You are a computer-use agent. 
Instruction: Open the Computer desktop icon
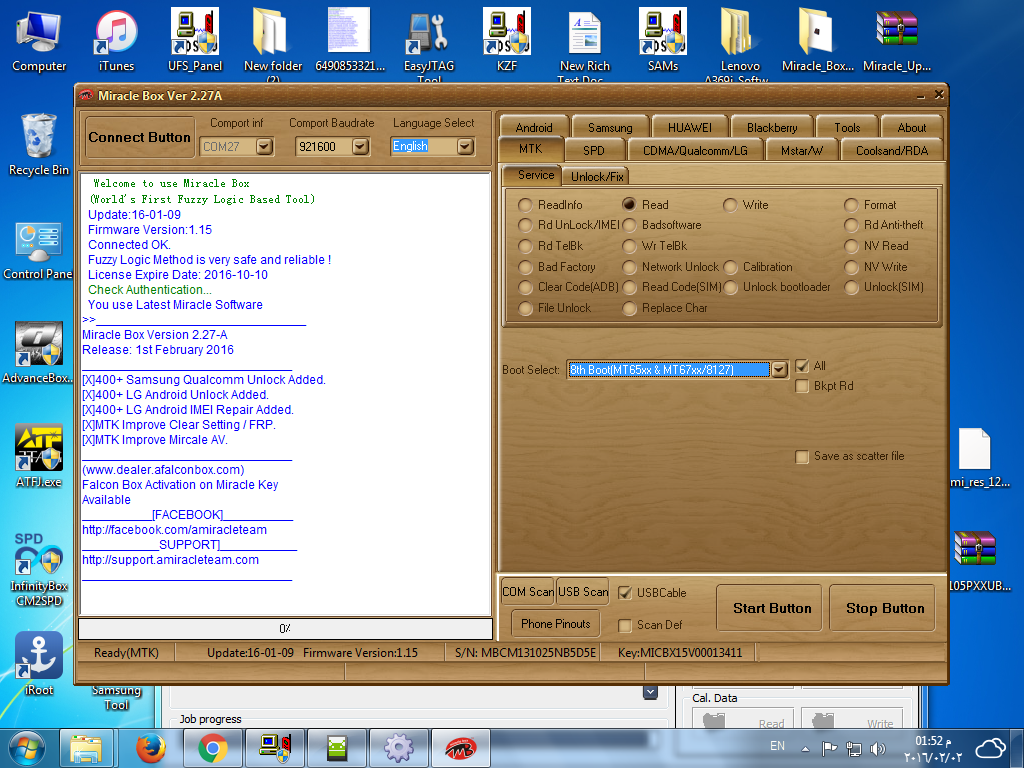tap(39, 40)
